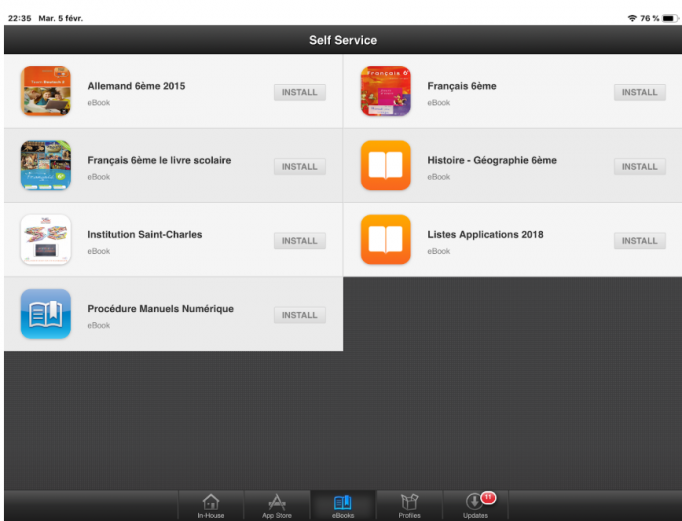Open the Allemand 6ème 2015 book cover icon

[x=46, y=91]
